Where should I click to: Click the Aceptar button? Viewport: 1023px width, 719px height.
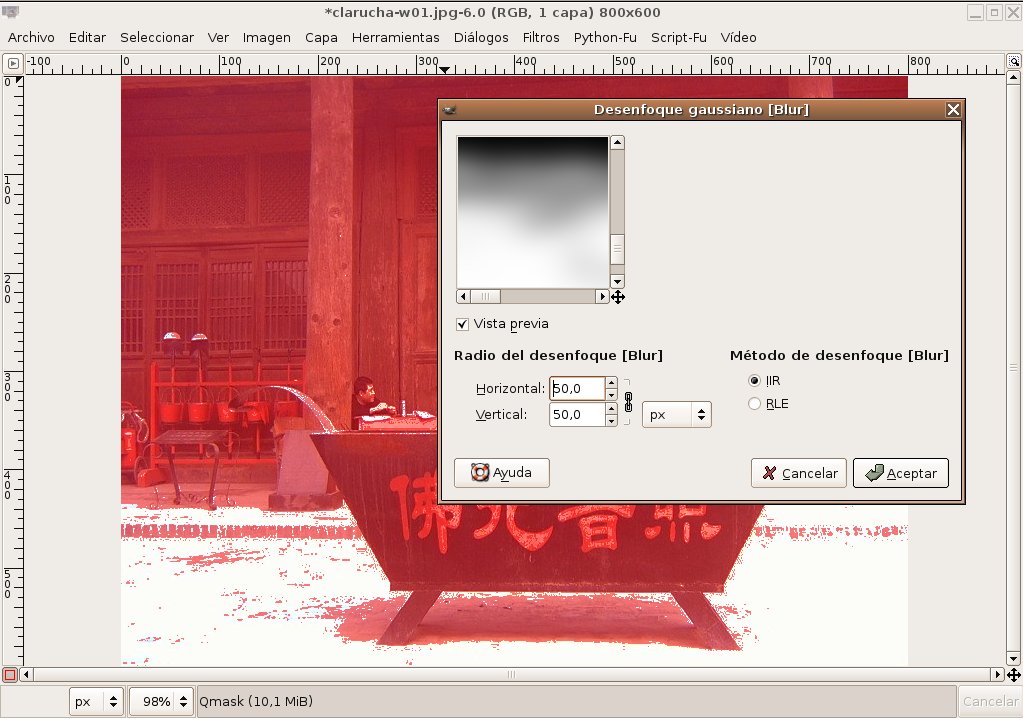[x=900, y=473]
